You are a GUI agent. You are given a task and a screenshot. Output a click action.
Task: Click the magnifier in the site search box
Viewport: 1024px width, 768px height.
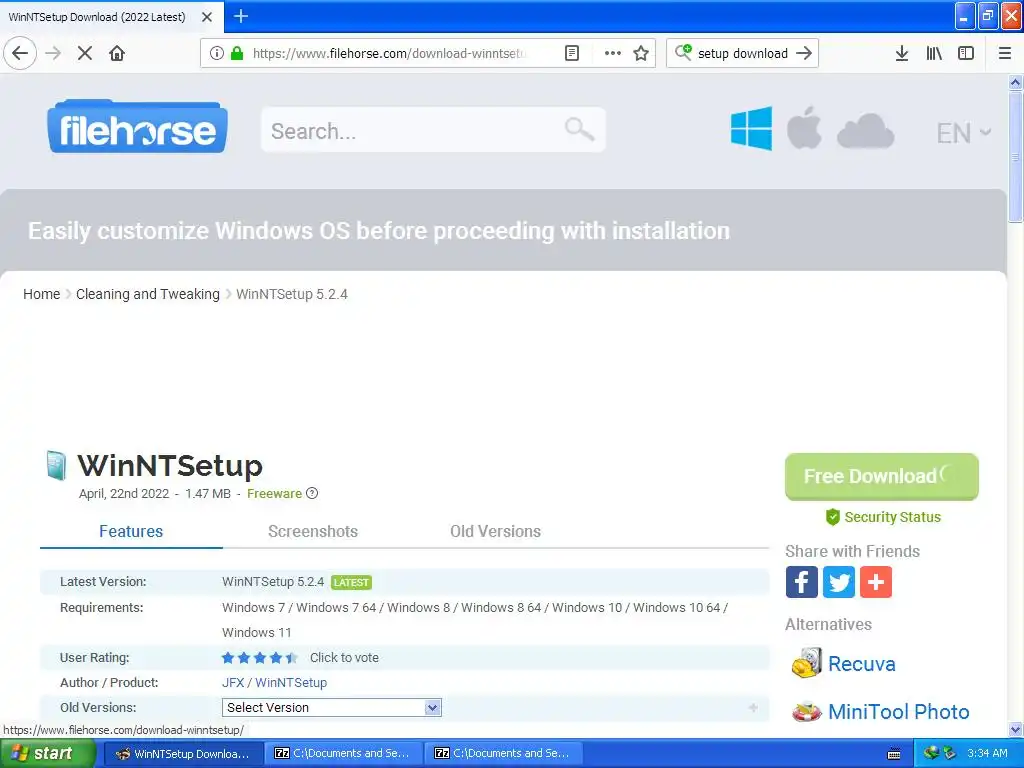(x=579, y=129)
